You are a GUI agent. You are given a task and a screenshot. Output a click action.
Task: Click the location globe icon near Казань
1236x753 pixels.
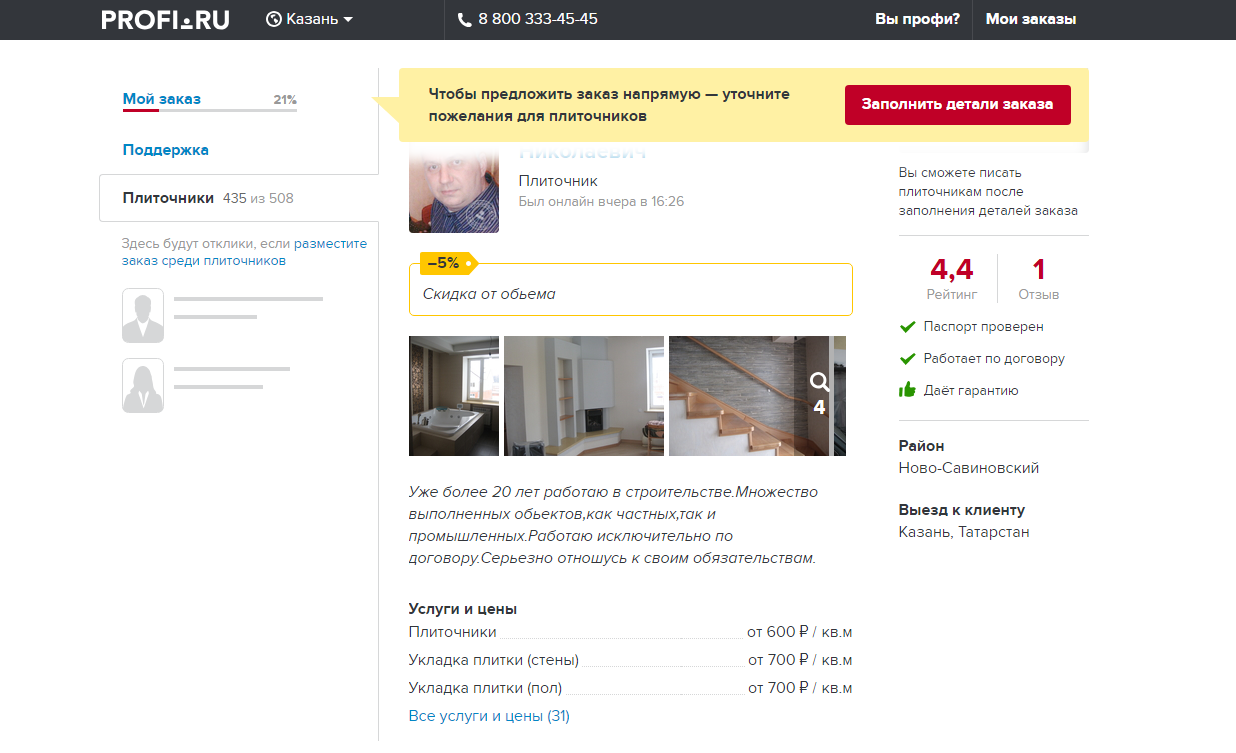[273, 19]
